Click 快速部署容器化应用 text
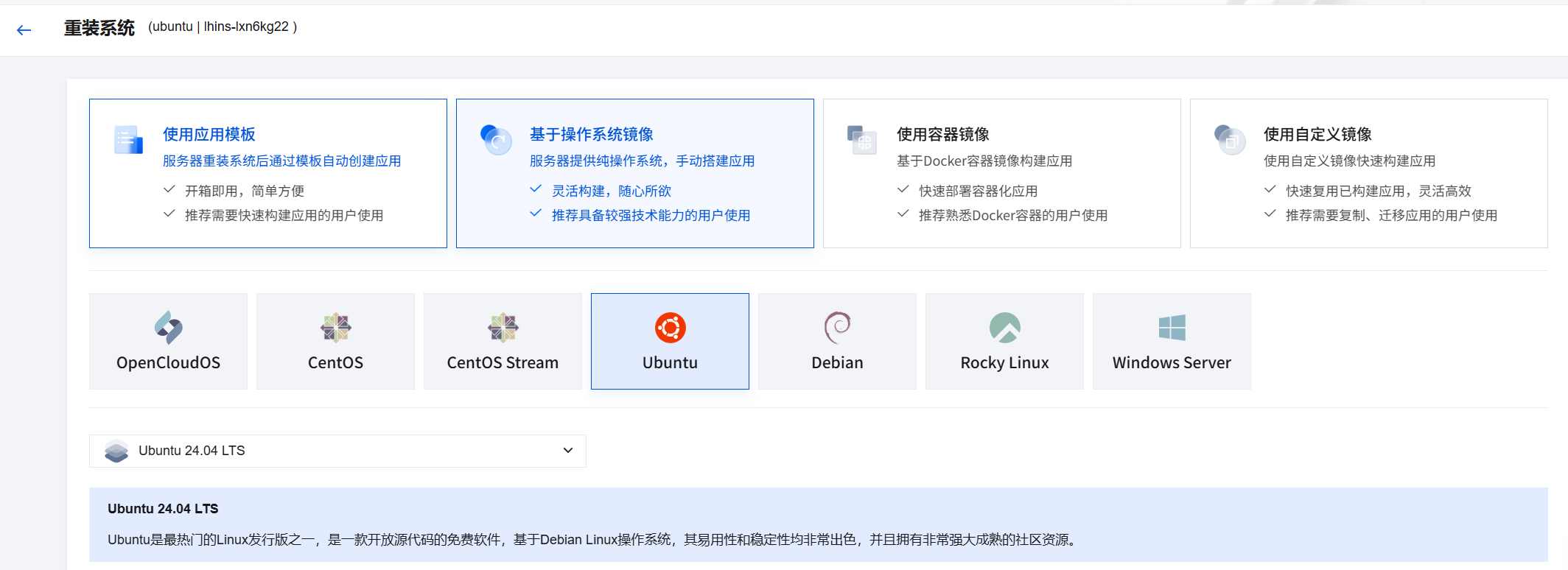 pos(979,191)
